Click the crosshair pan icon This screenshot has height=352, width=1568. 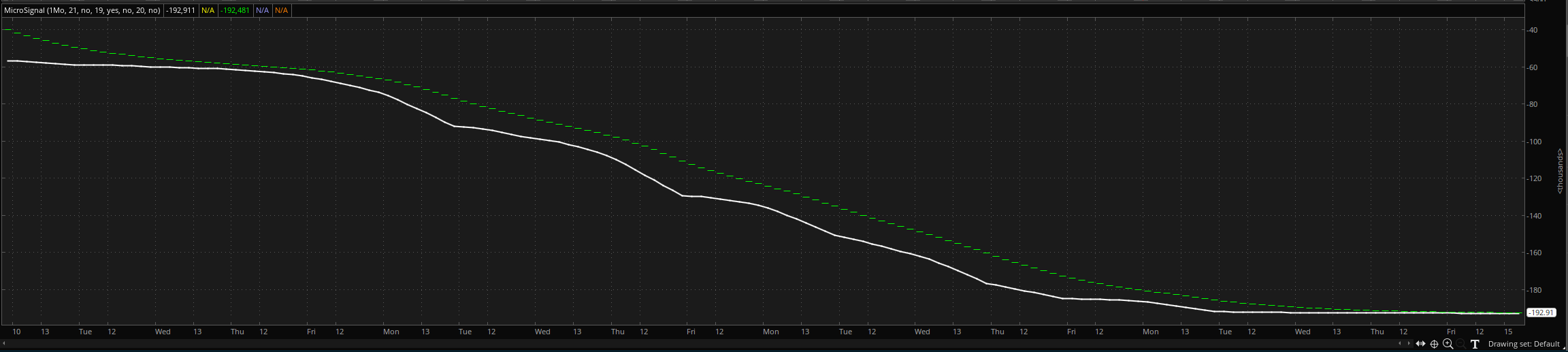(x=1434, y=344)
